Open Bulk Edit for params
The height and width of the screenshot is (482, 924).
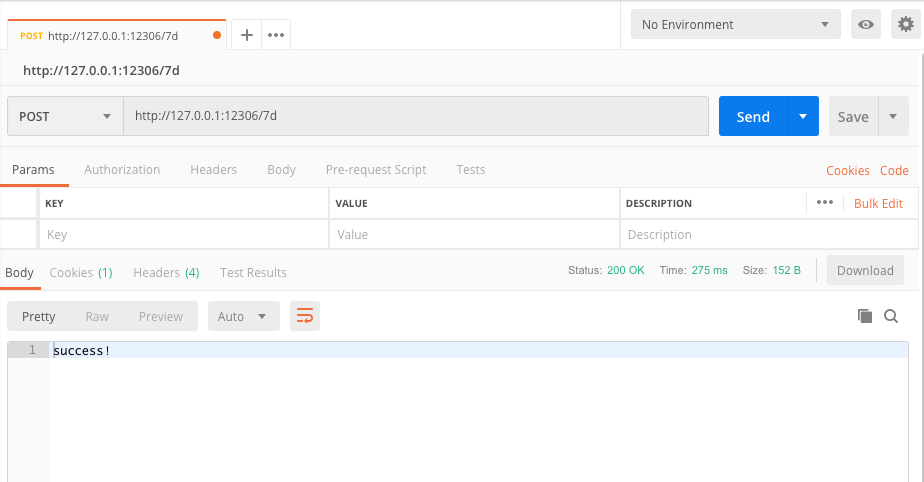(x=878, y=203)
